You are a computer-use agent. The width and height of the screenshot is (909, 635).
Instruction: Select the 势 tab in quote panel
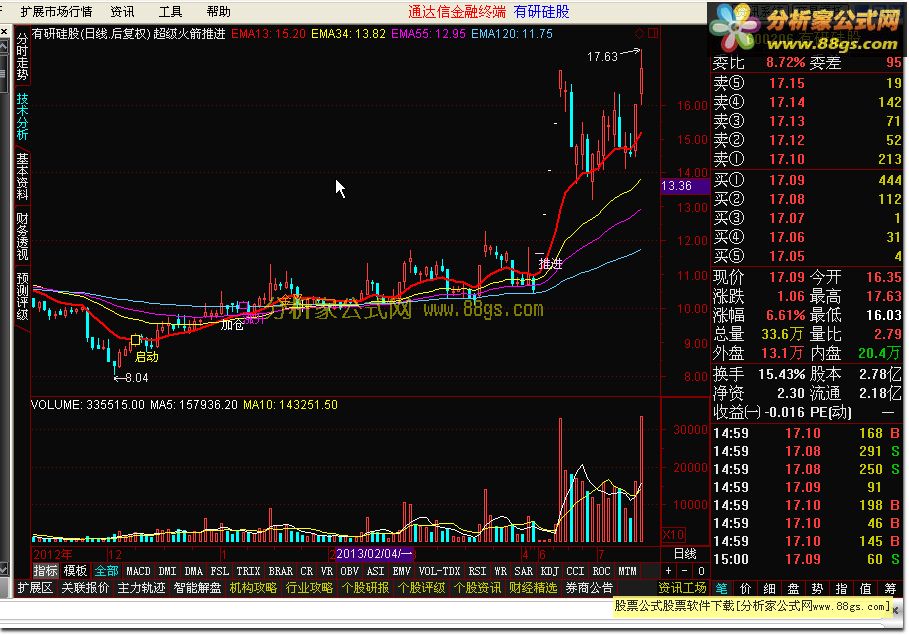tap(817, 588)
